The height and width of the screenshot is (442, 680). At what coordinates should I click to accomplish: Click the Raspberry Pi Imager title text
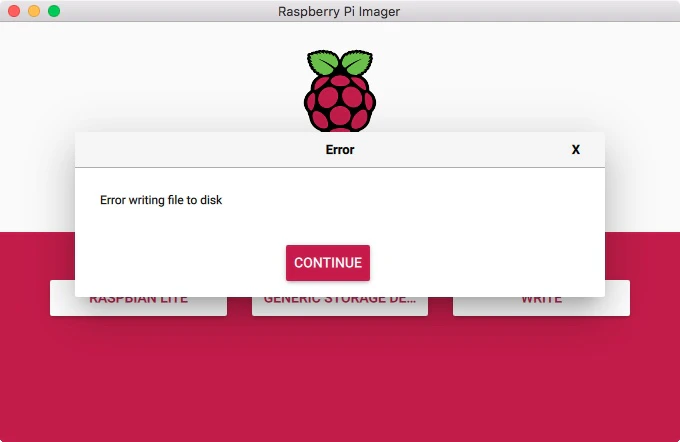coord(339,11)
